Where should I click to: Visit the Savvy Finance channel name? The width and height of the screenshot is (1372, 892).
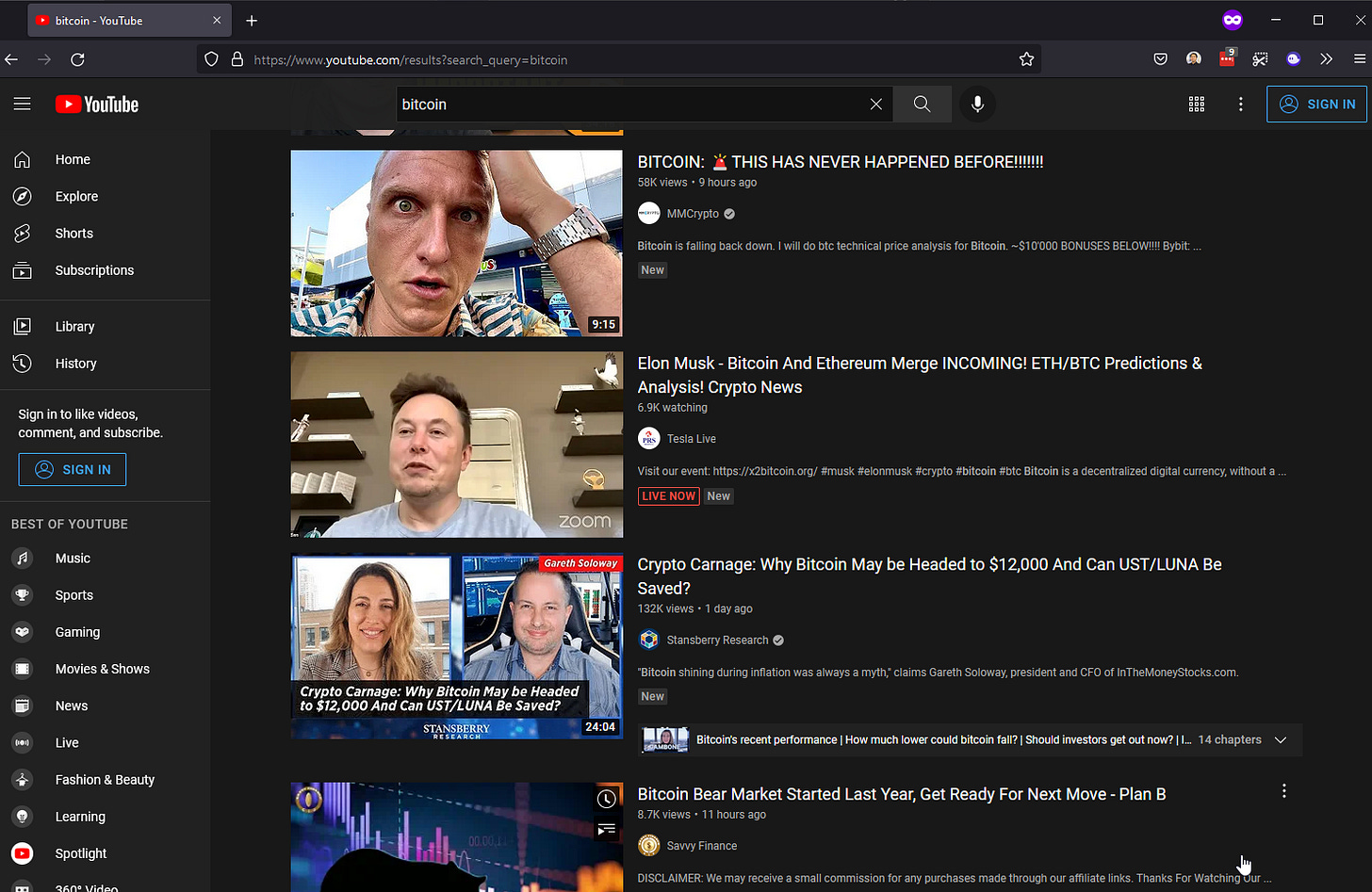(702, 846)
